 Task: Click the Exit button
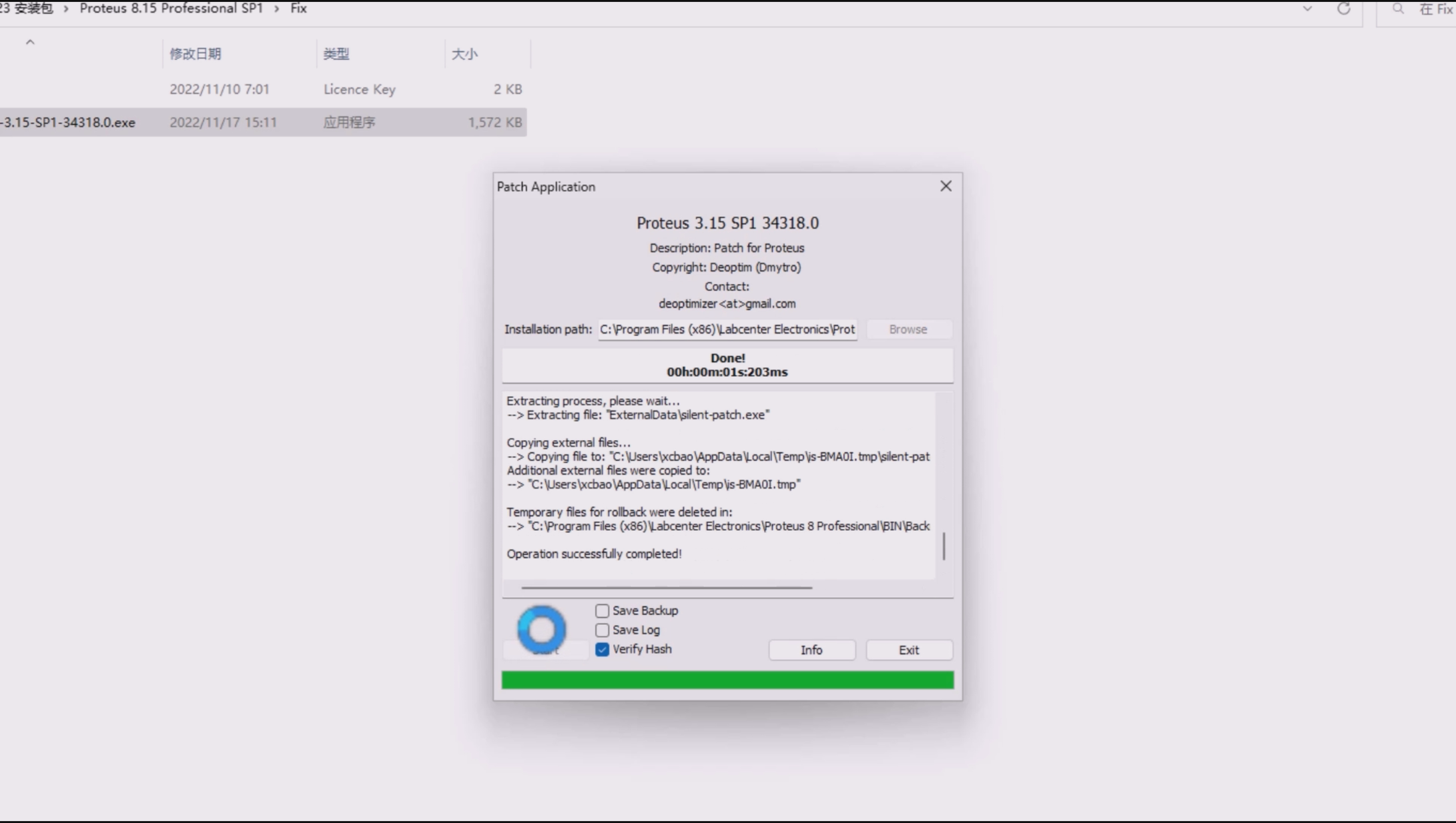pos(909,650)
